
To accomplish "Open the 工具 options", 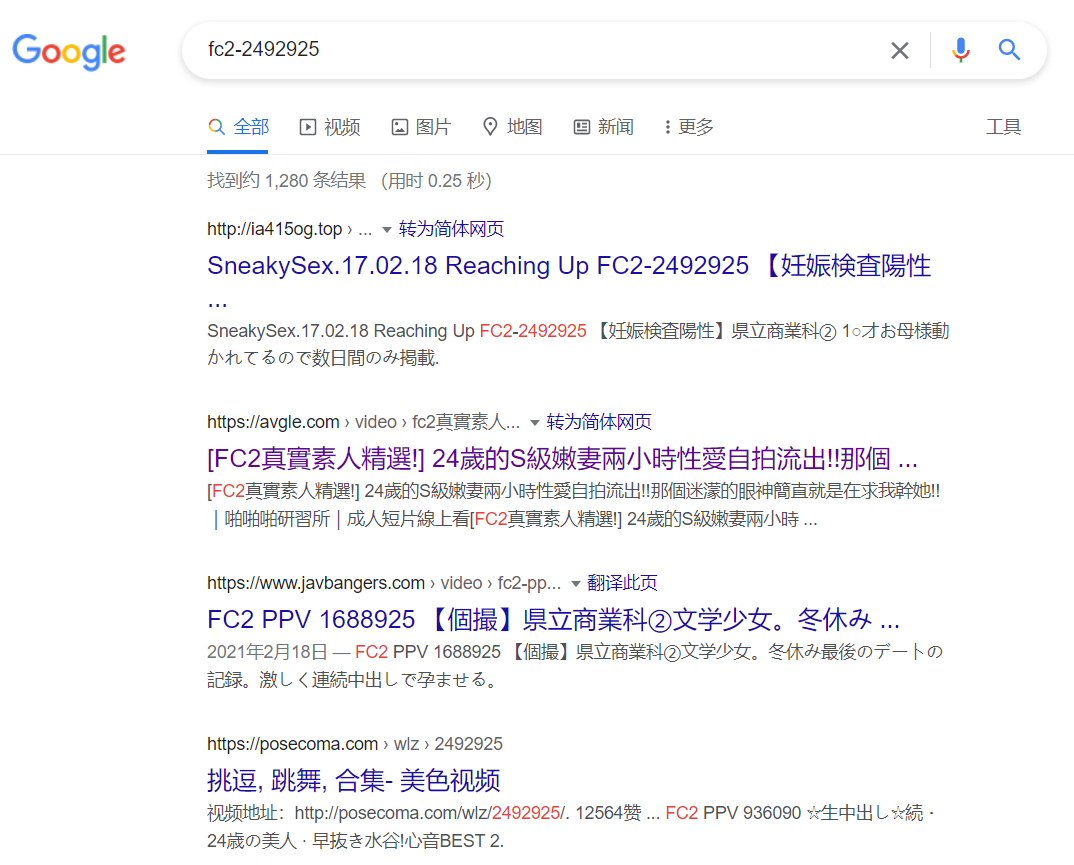I will [1003, 127].
